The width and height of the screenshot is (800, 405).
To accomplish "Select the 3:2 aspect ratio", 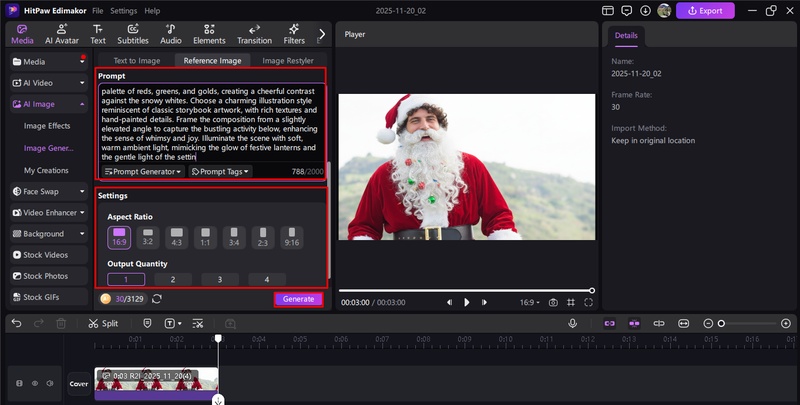I will pos(147,238).
